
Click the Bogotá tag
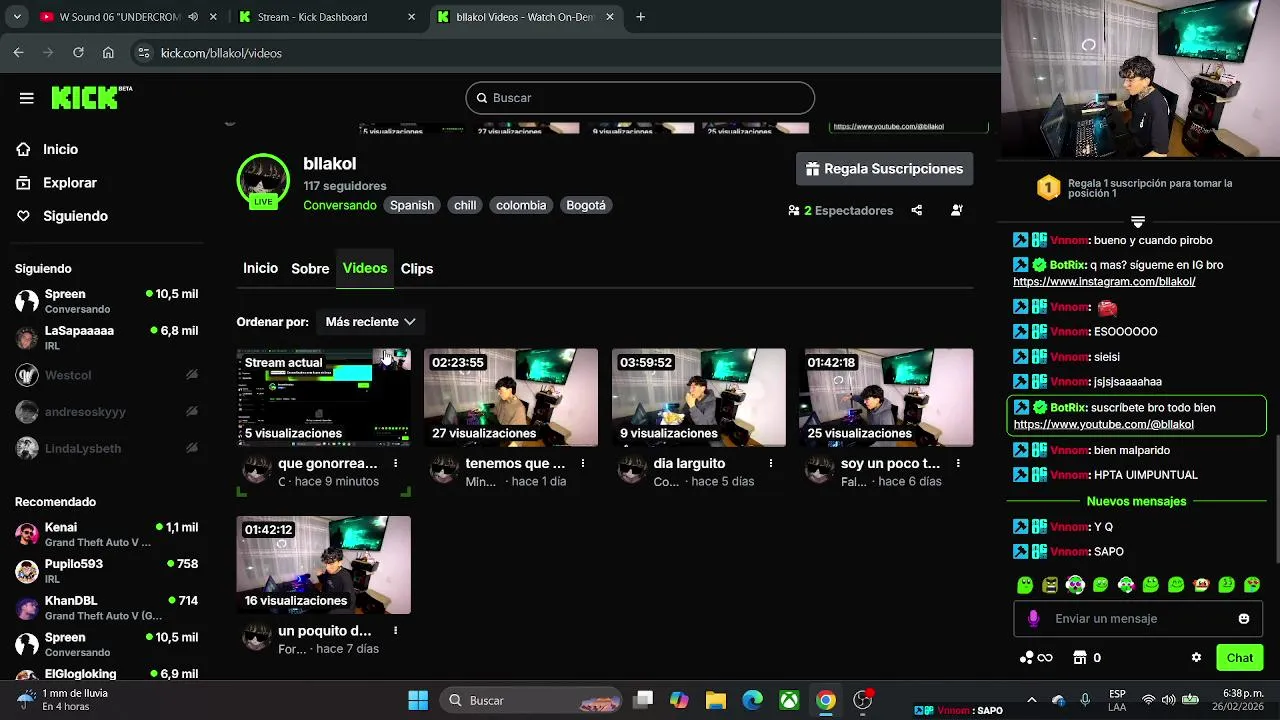[586, 205]
